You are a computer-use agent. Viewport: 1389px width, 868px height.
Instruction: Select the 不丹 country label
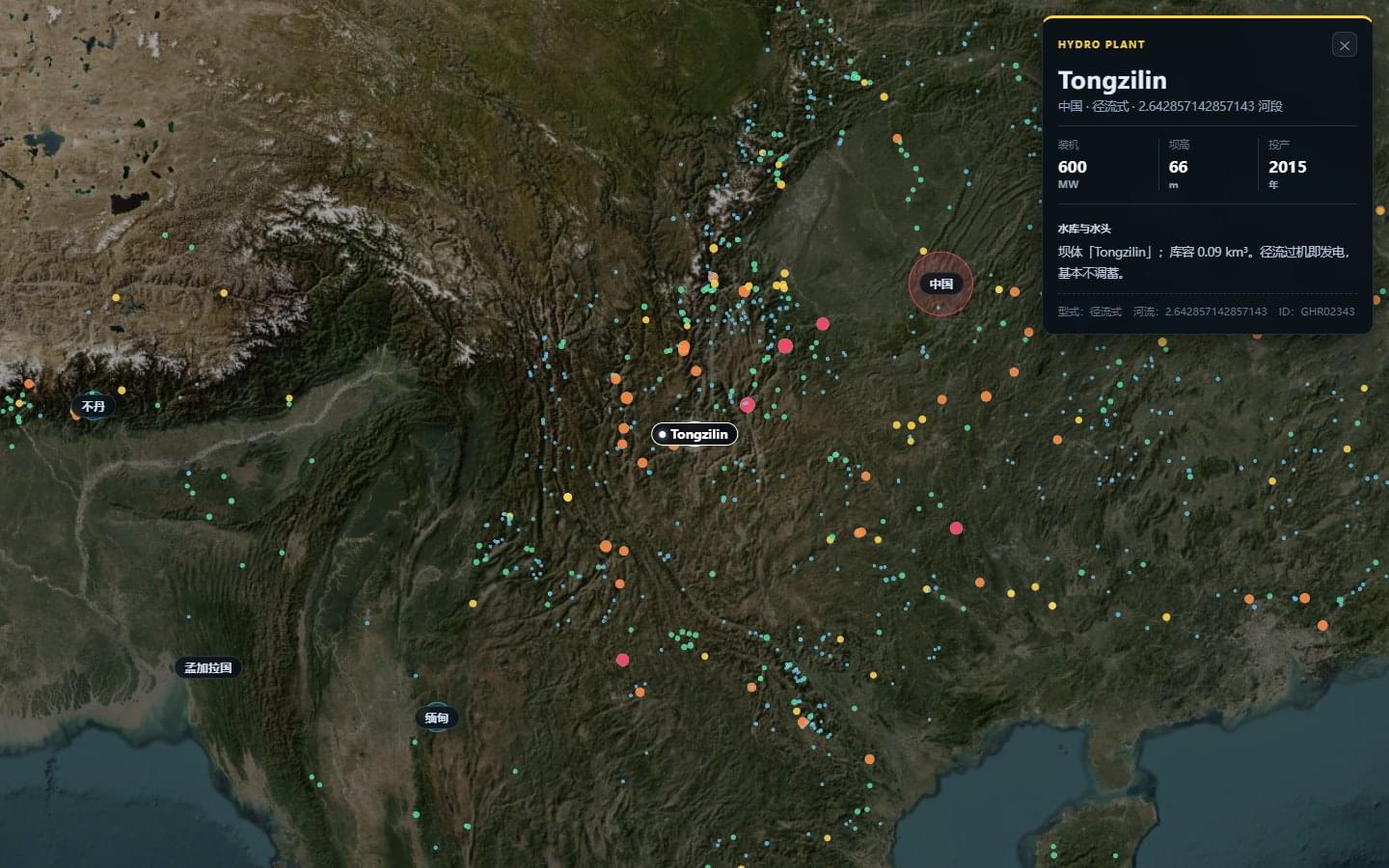click(x=94, y=407)
